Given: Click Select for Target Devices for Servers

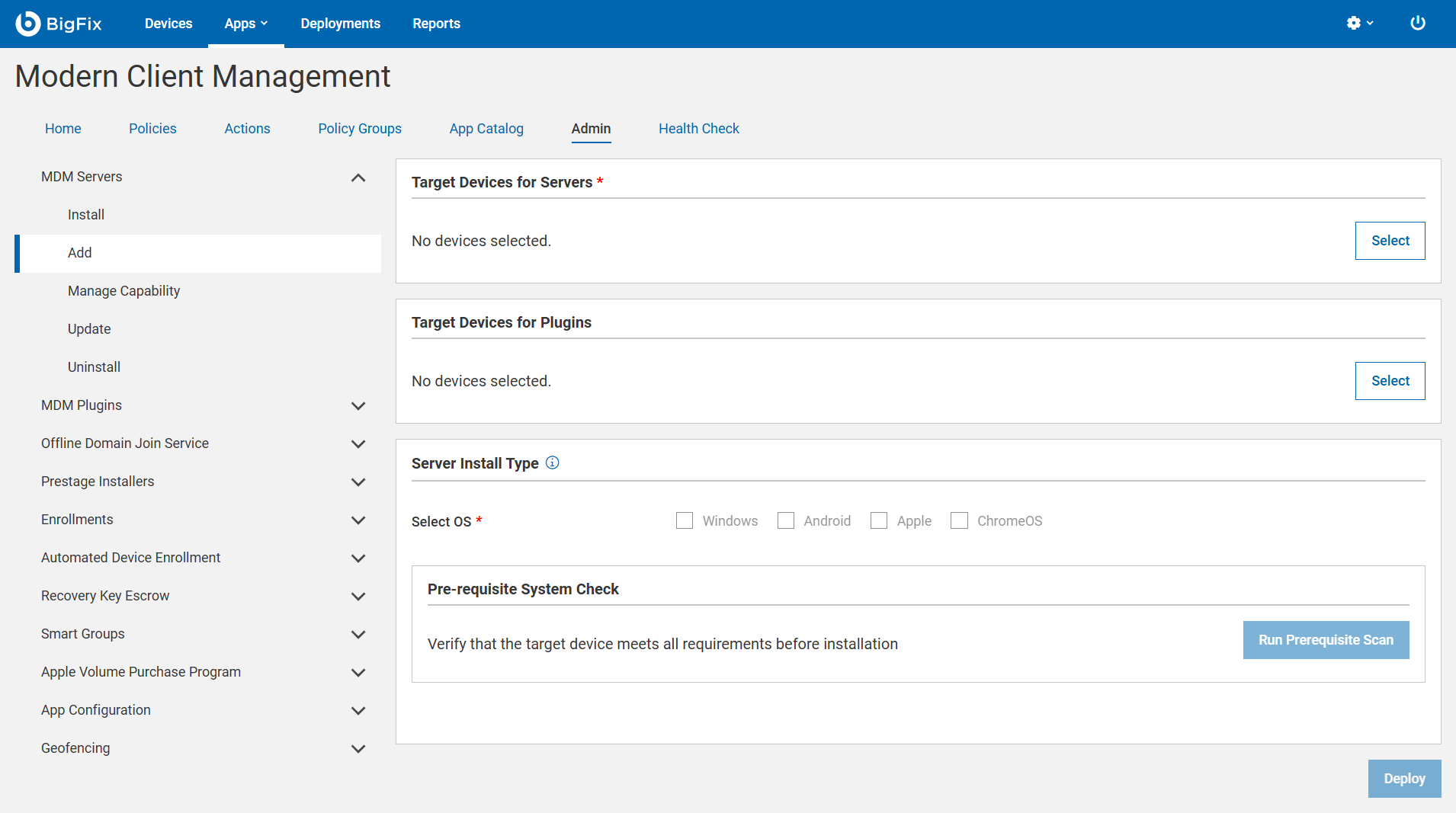Looking at the screenshot, I should [1390, 241].
